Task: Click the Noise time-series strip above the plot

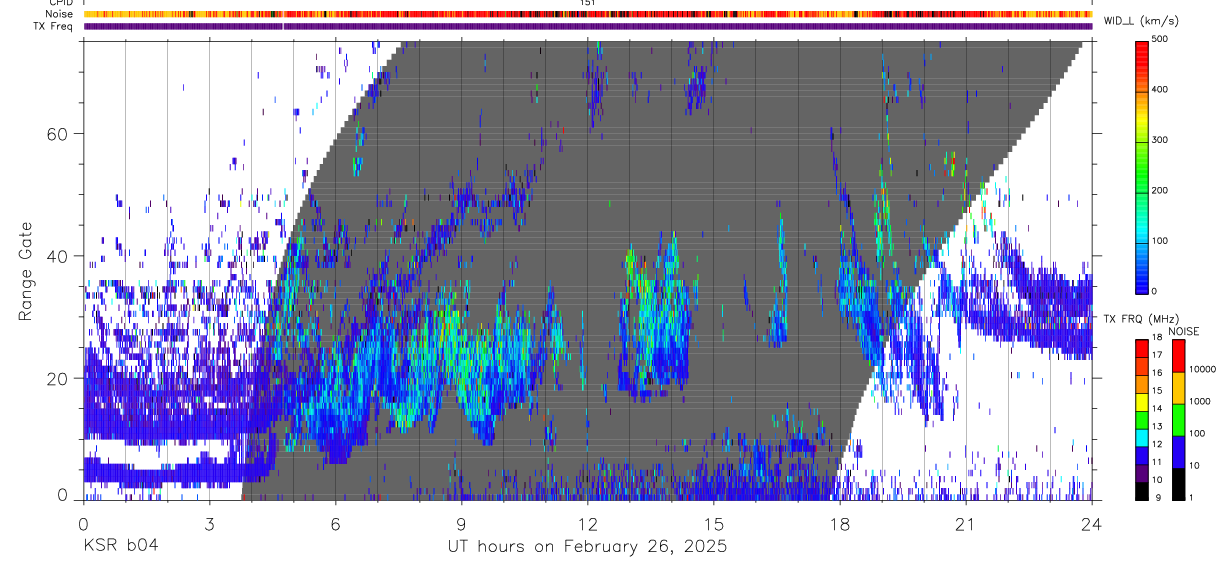Action: 588,15
